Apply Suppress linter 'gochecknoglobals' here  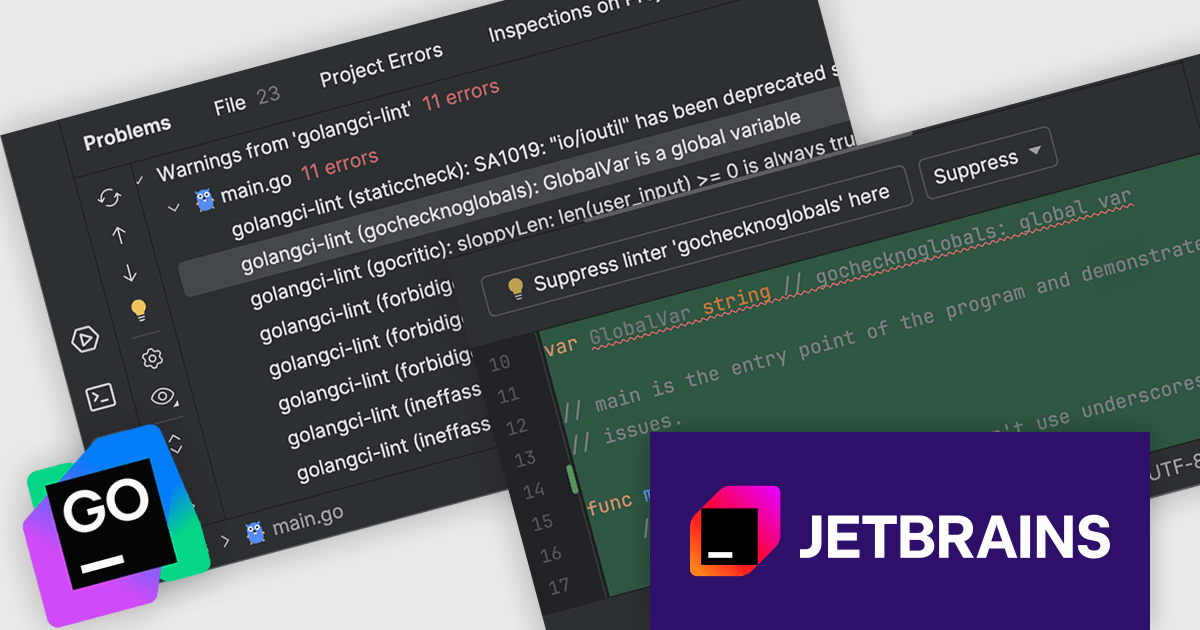tap(697, 239)
